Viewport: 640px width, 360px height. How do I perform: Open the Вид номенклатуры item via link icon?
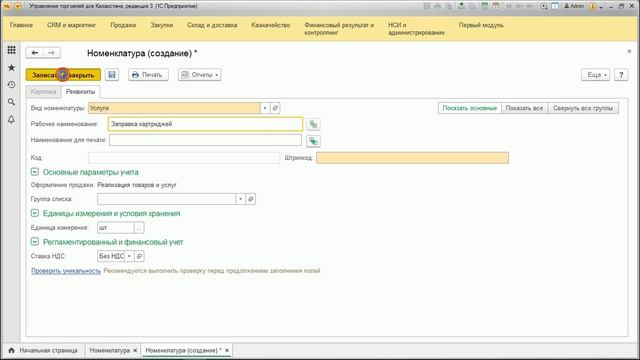[x=275, y=108]
